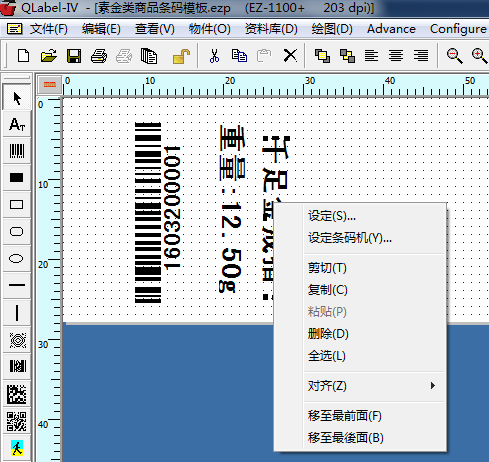Click the Print icon
This screenshot has width=489, height=462.
(99, 56)
